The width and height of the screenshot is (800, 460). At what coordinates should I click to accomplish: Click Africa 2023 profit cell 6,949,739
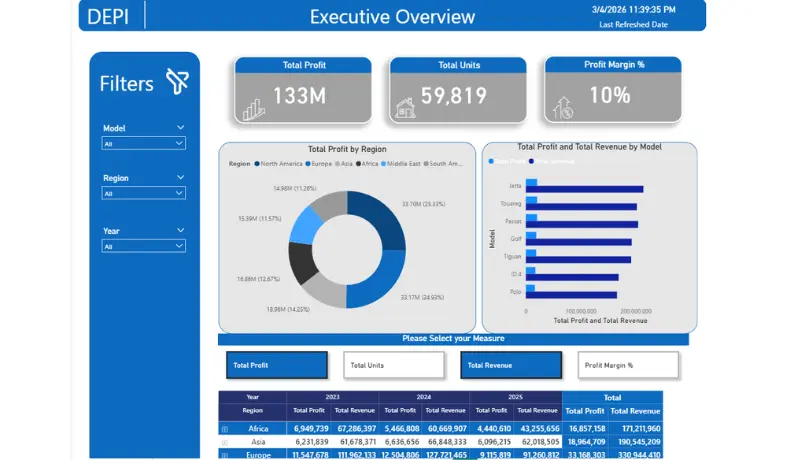(x=310, y=429)
